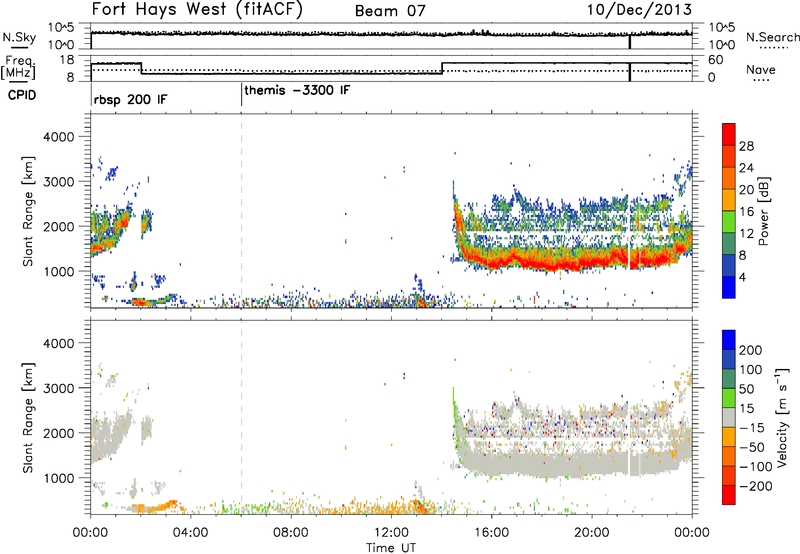Click the red top segment of Power color bar
This screenshot has height=554, width=800.
tap(729, 134)
